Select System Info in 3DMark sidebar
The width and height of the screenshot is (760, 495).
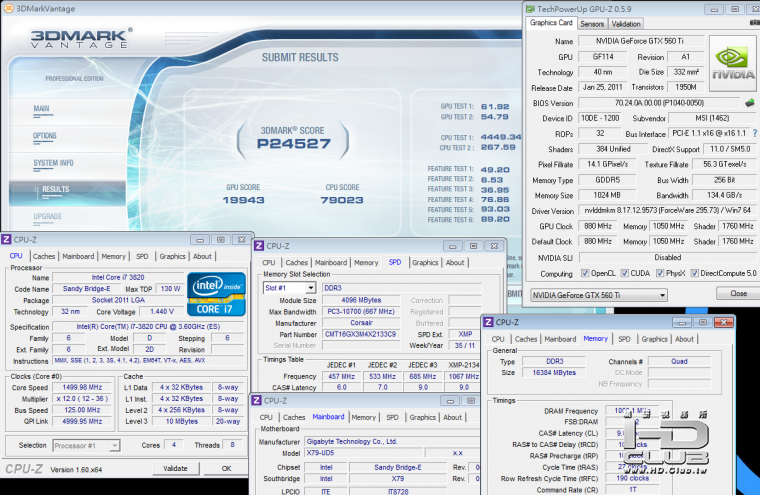(x=53, y=163)
